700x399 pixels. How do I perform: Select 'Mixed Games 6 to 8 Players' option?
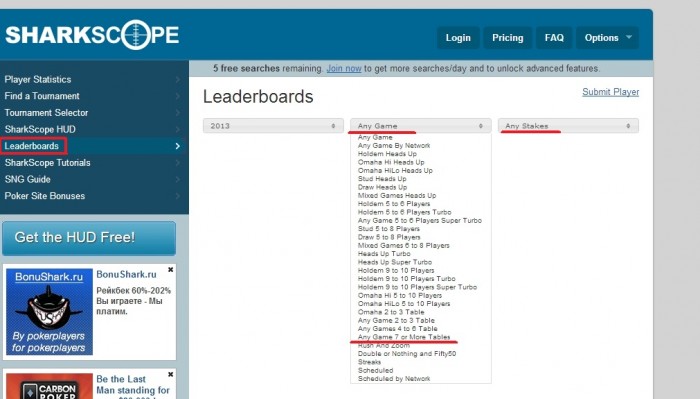[404, 245]
